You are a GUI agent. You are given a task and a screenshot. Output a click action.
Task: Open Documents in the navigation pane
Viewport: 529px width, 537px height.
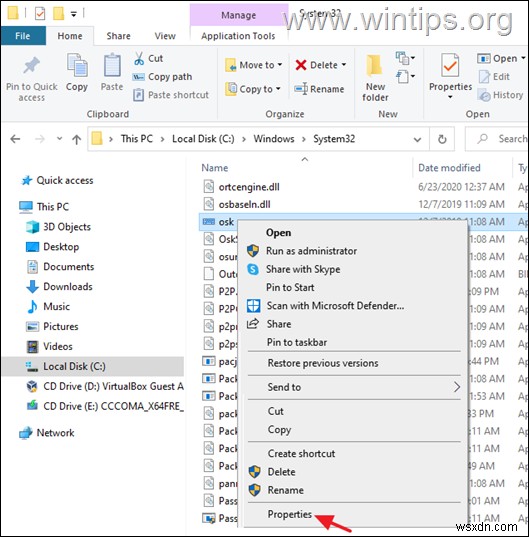pos(60,266)
